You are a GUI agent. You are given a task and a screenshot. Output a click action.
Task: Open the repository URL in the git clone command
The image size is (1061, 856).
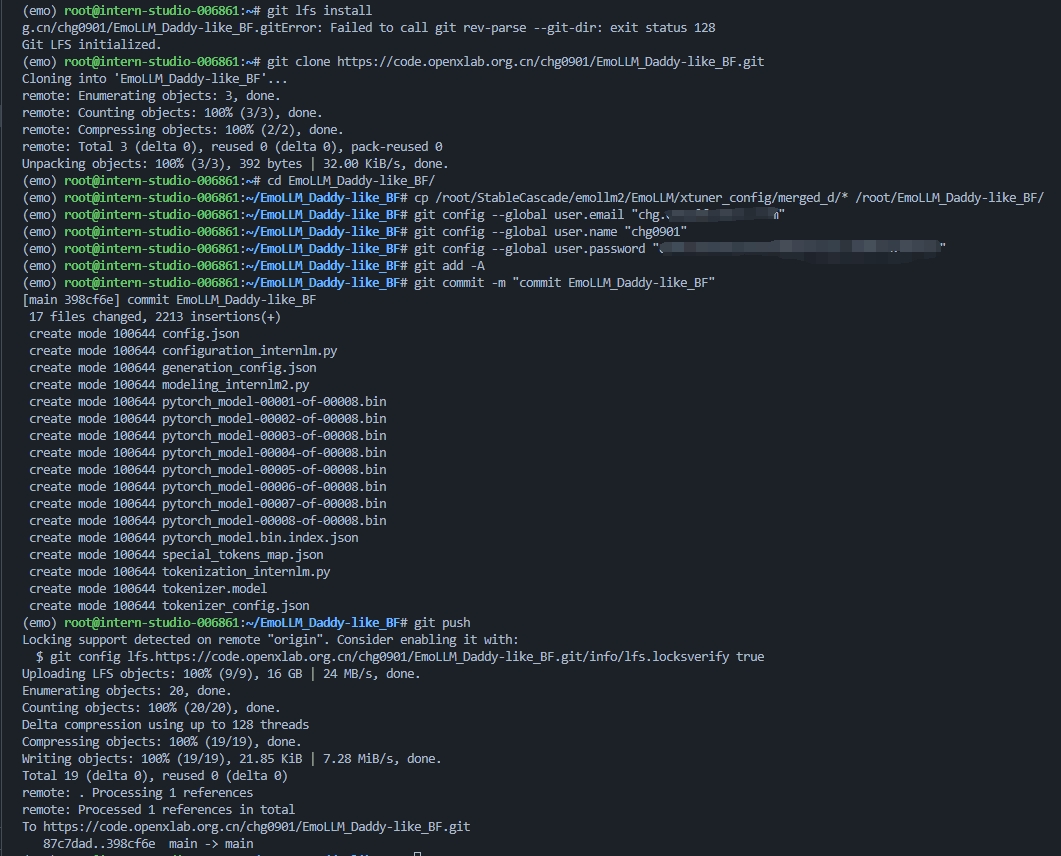550,62
